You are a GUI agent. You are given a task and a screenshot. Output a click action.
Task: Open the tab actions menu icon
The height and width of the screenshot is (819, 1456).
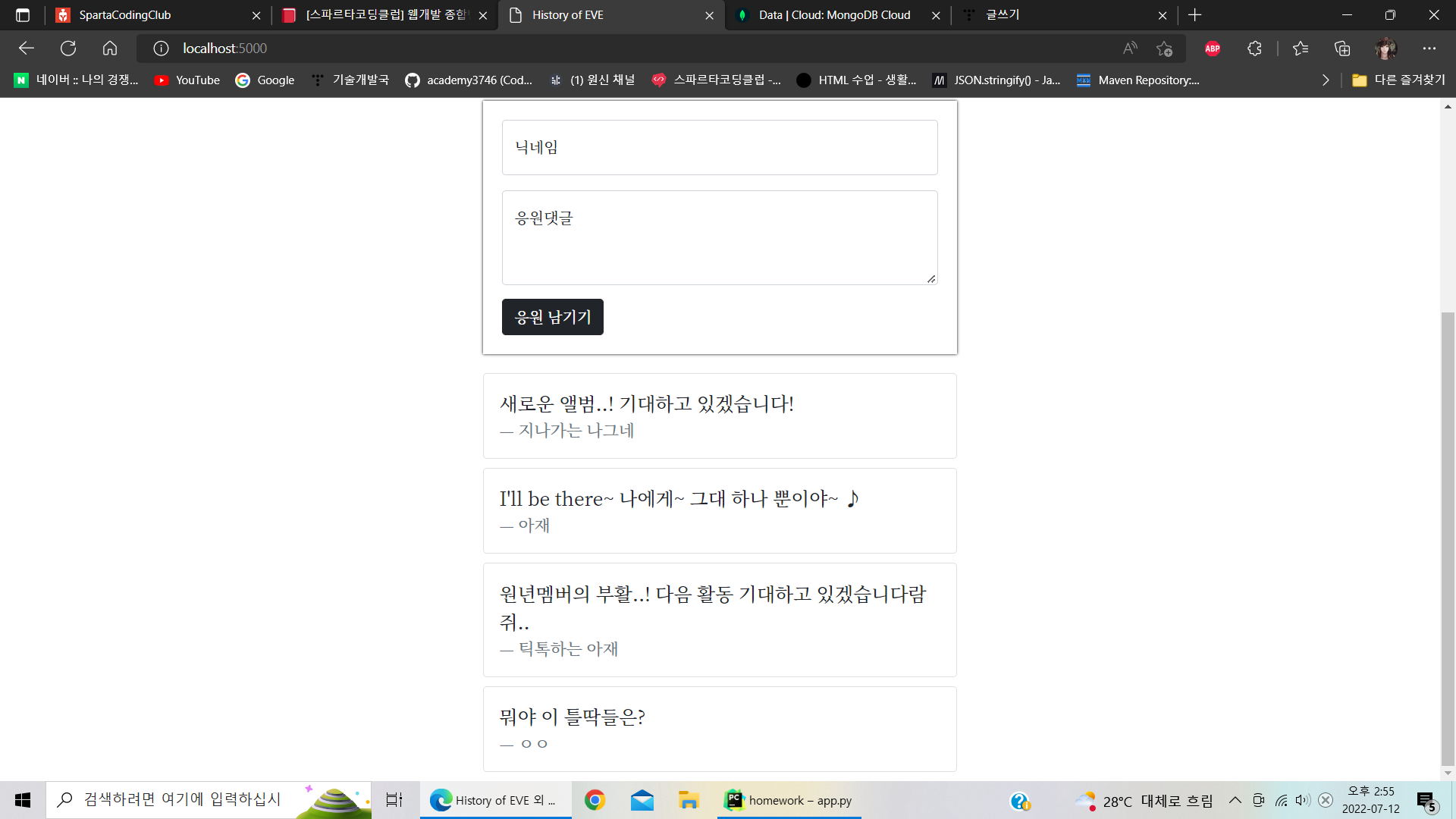coord(23,15)
